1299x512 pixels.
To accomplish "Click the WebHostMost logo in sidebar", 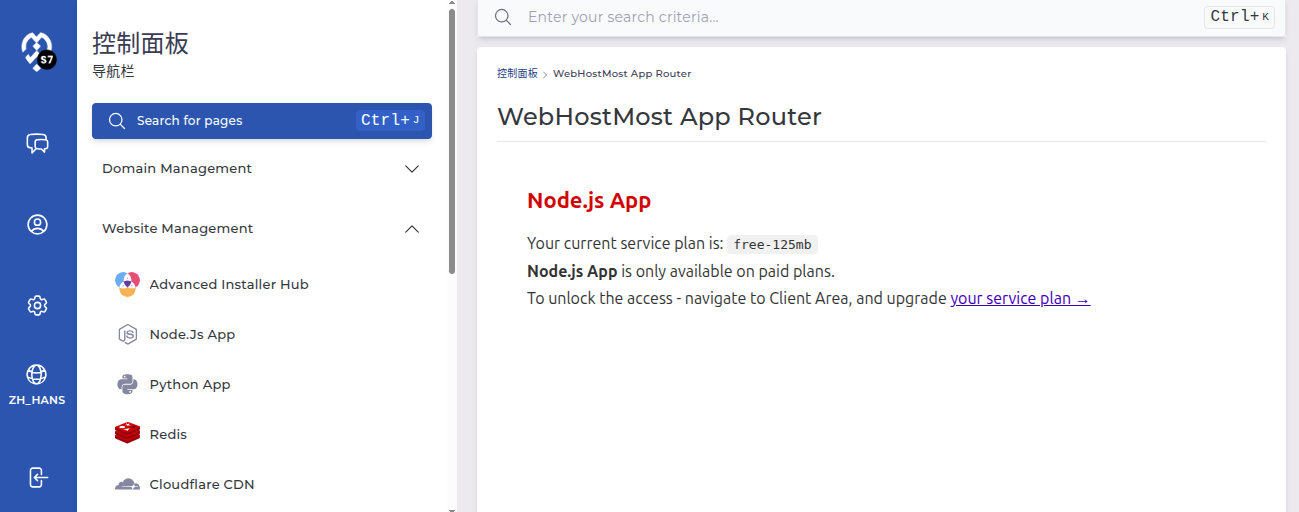I will click(37, 50).
